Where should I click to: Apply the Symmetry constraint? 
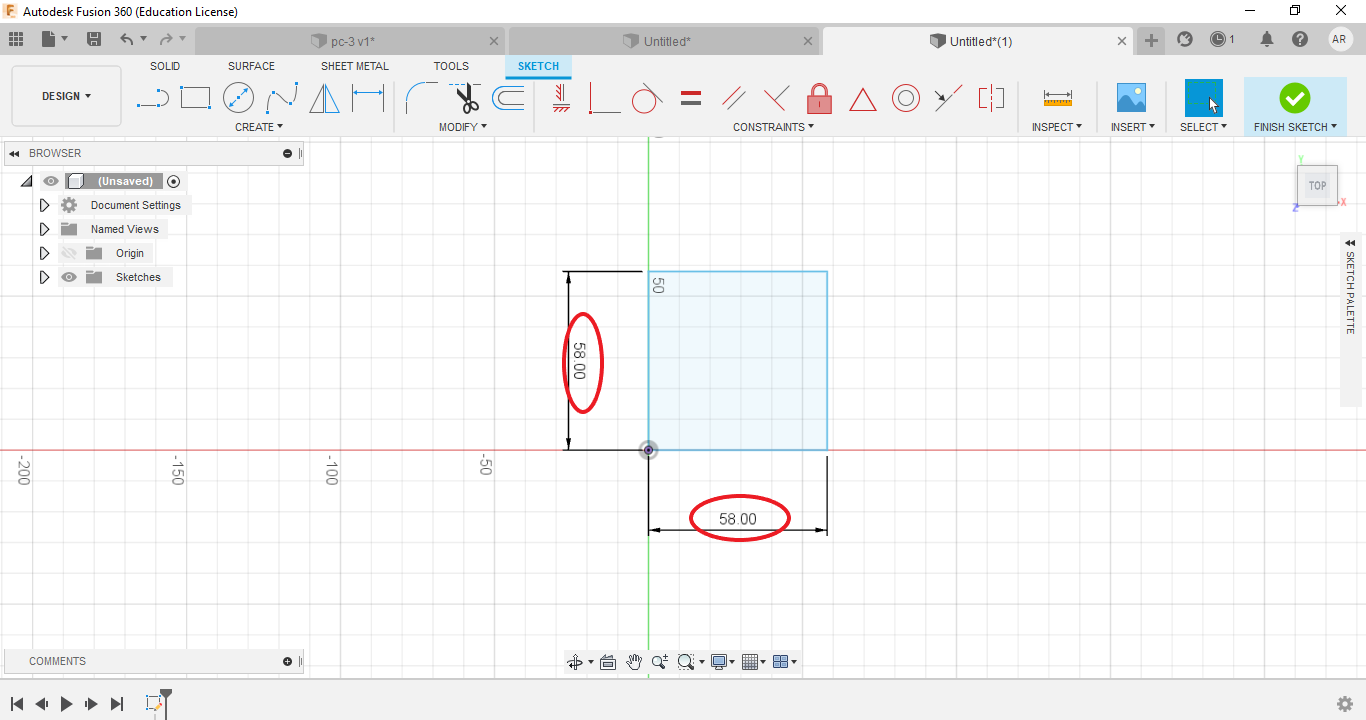click(x=991, y=98)
